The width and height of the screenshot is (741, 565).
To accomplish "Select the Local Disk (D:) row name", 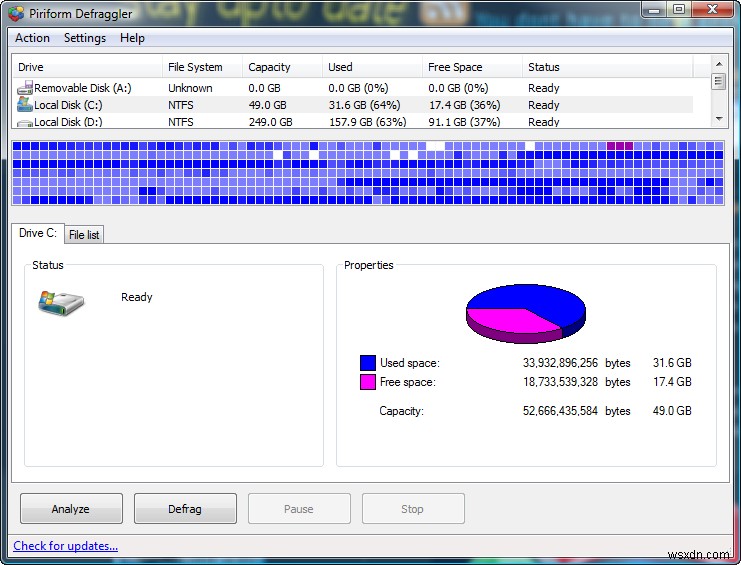I will click(68, 122).
